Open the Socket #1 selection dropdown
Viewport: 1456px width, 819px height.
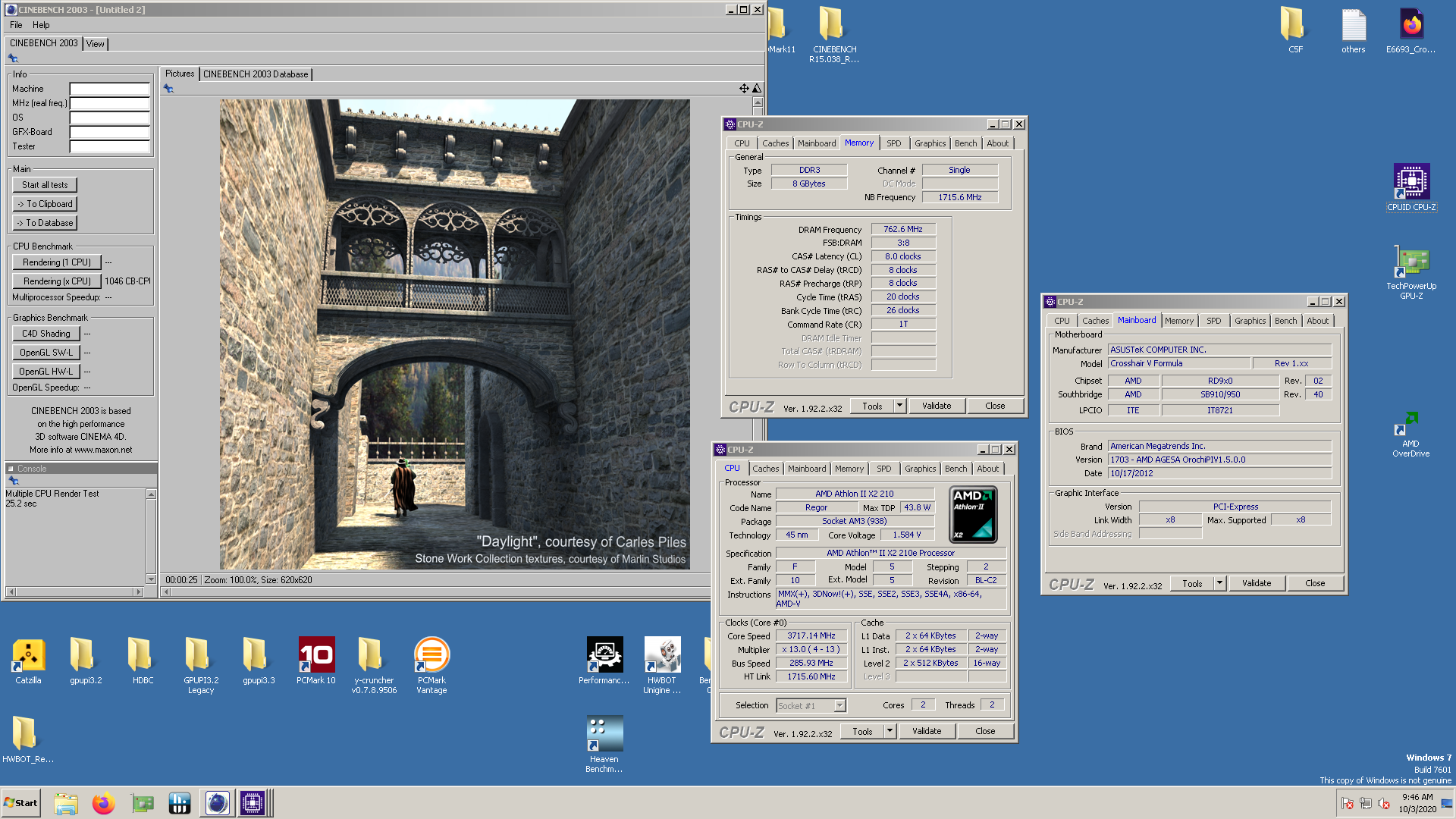[811, 705]
